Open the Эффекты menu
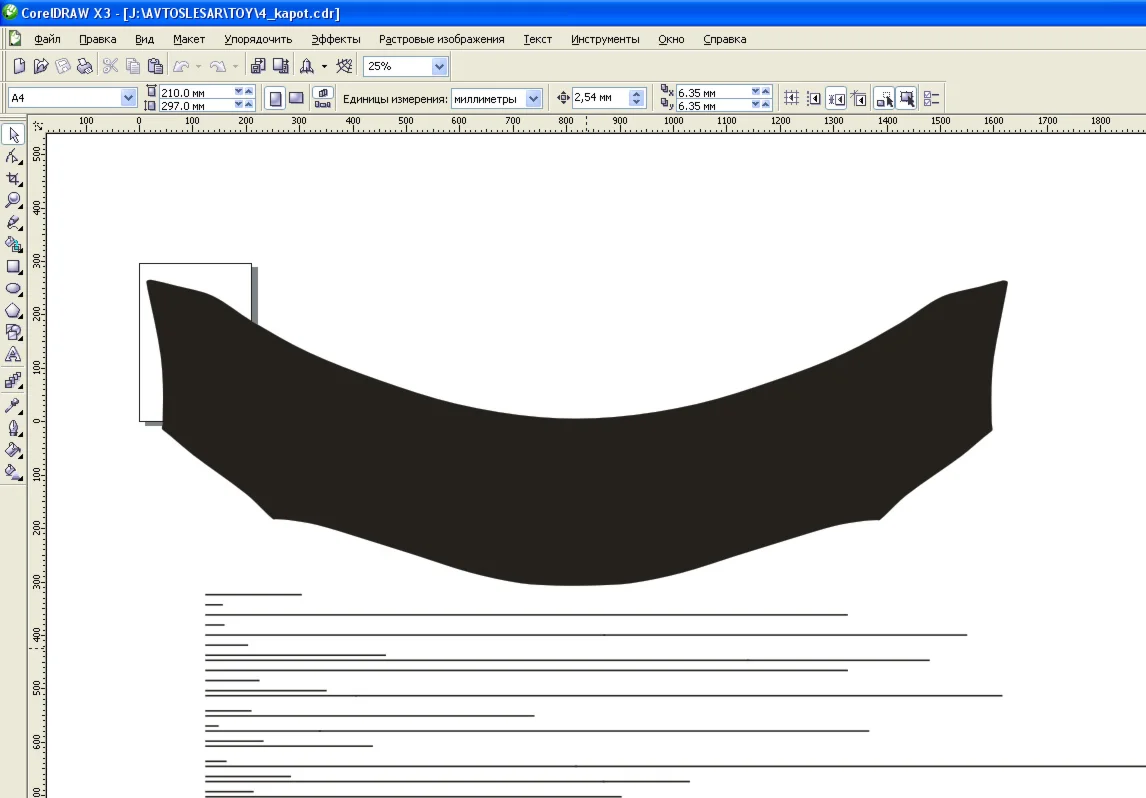 [335, 39]
